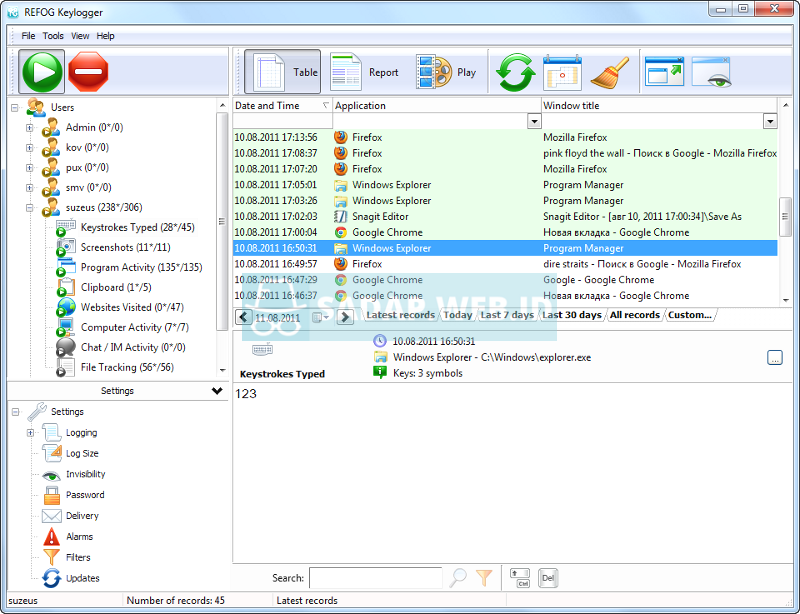
Task: Open the Application column filter dropdown
Action: (x=534, y=121)
